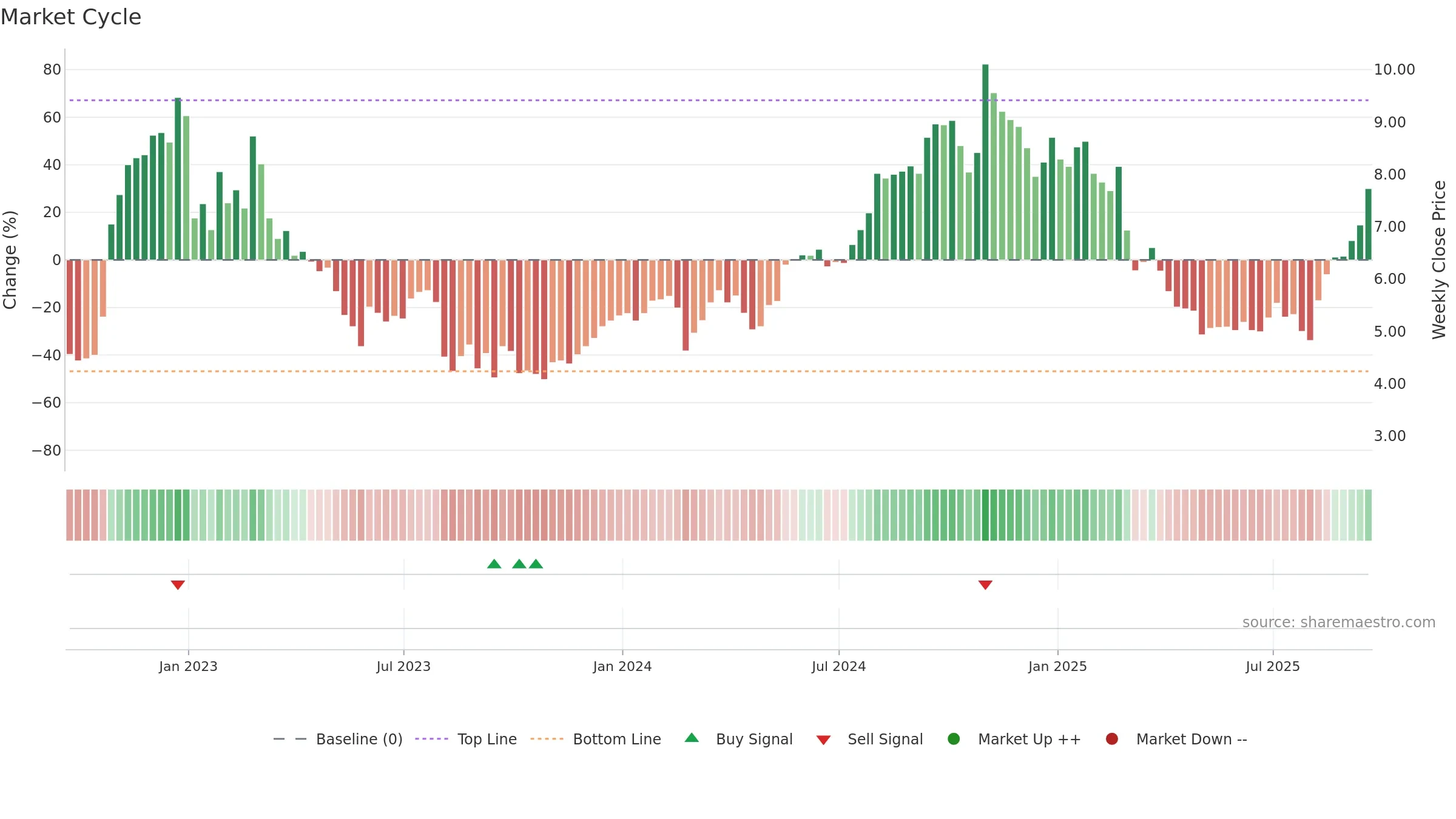Image resolution: width=1456 pixels, height=819 pixels.
Task: Click the purple dotted Top Line
Action: click(719, 100)
